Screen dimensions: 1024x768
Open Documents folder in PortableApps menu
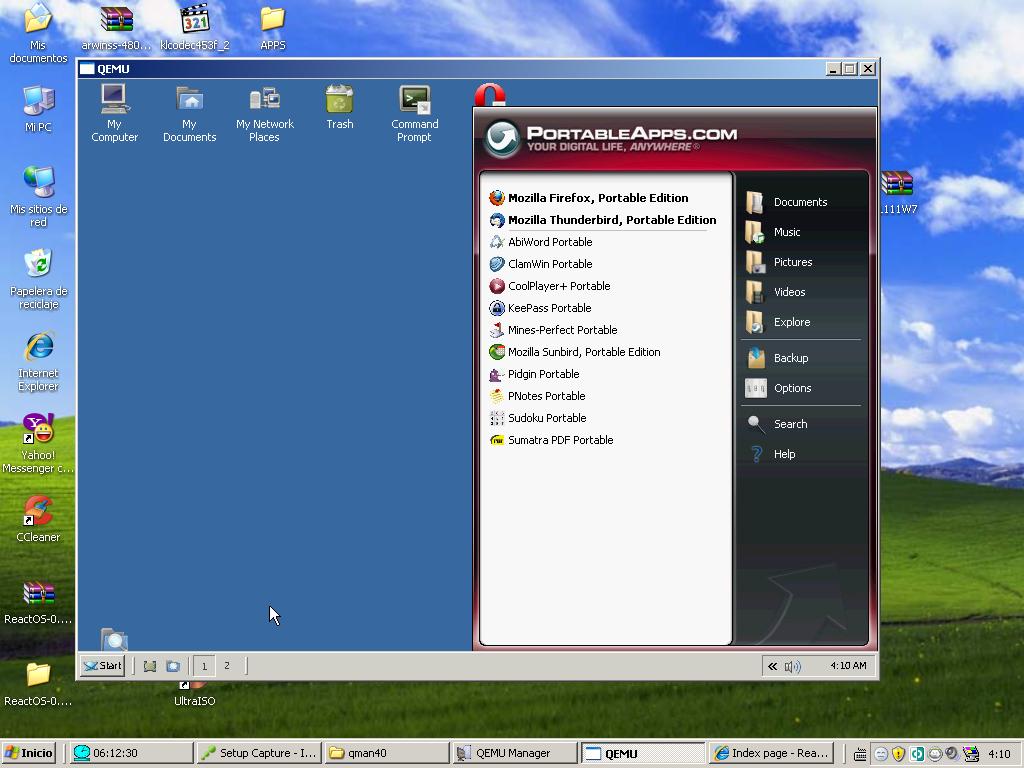click(x=799, y=202)
